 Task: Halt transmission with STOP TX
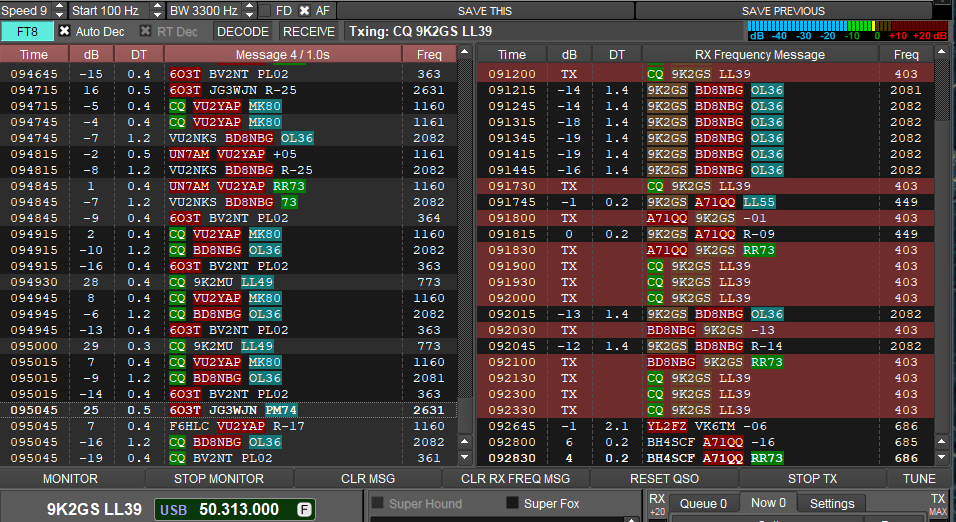812,479
